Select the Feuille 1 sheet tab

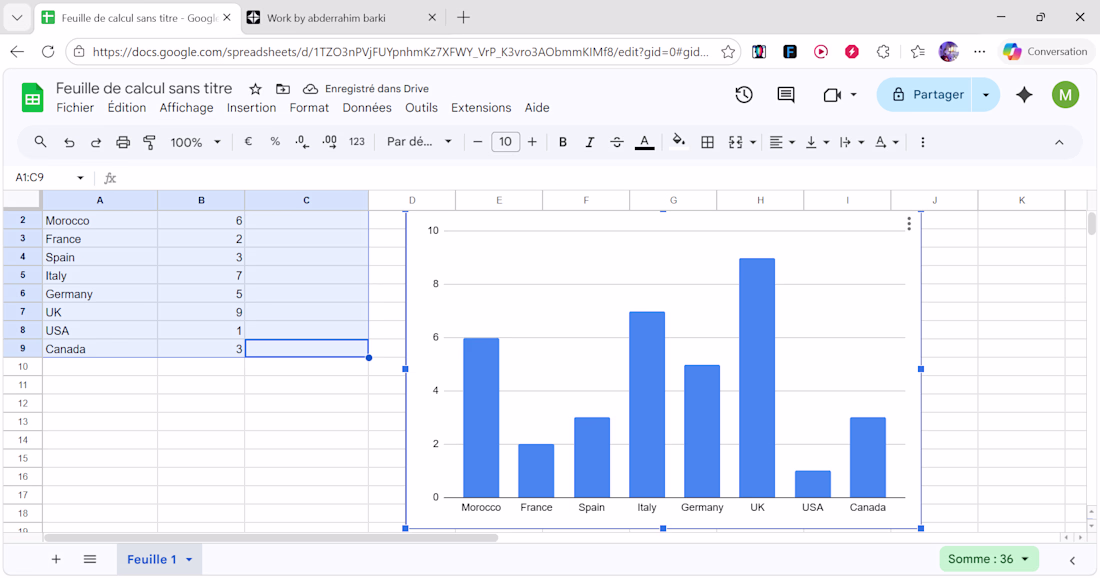click(159, 559)
